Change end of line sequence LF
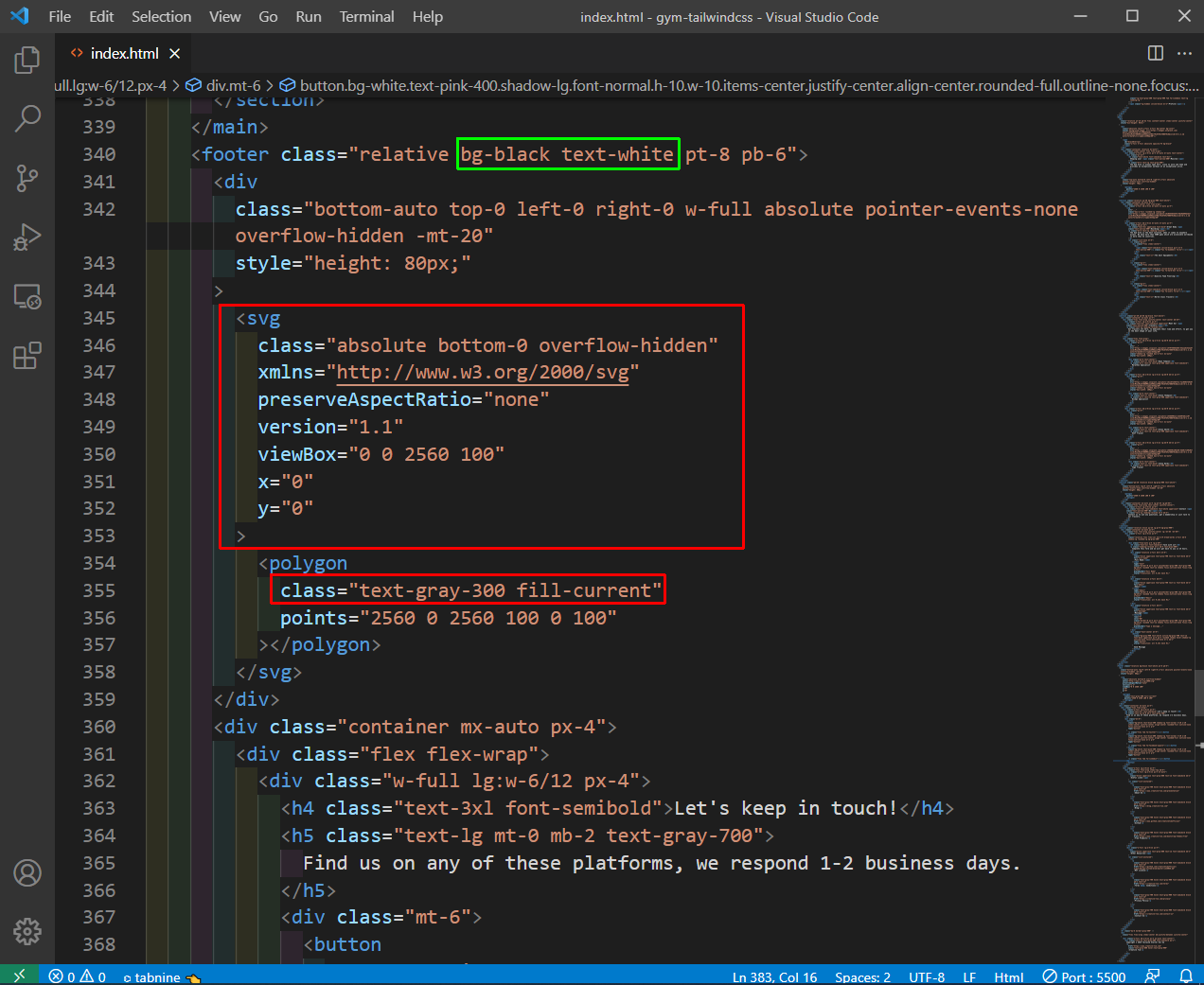This screenshot has width=1204, height=985. pos(969,976)
